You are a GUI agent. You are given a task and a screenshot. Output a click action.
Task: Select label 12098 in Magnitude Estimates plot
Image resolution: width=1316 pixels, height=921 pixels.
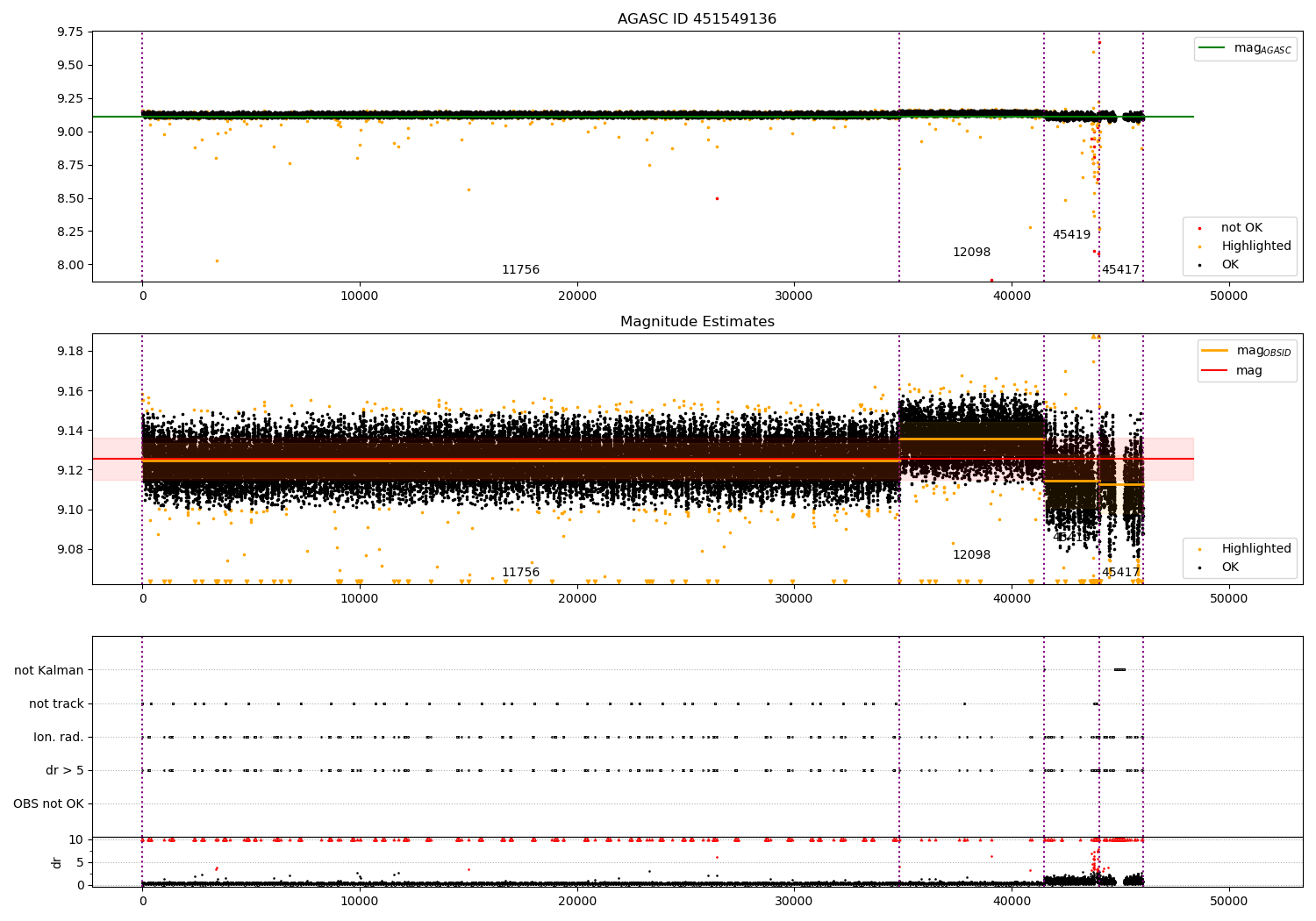tap(971, 555)
